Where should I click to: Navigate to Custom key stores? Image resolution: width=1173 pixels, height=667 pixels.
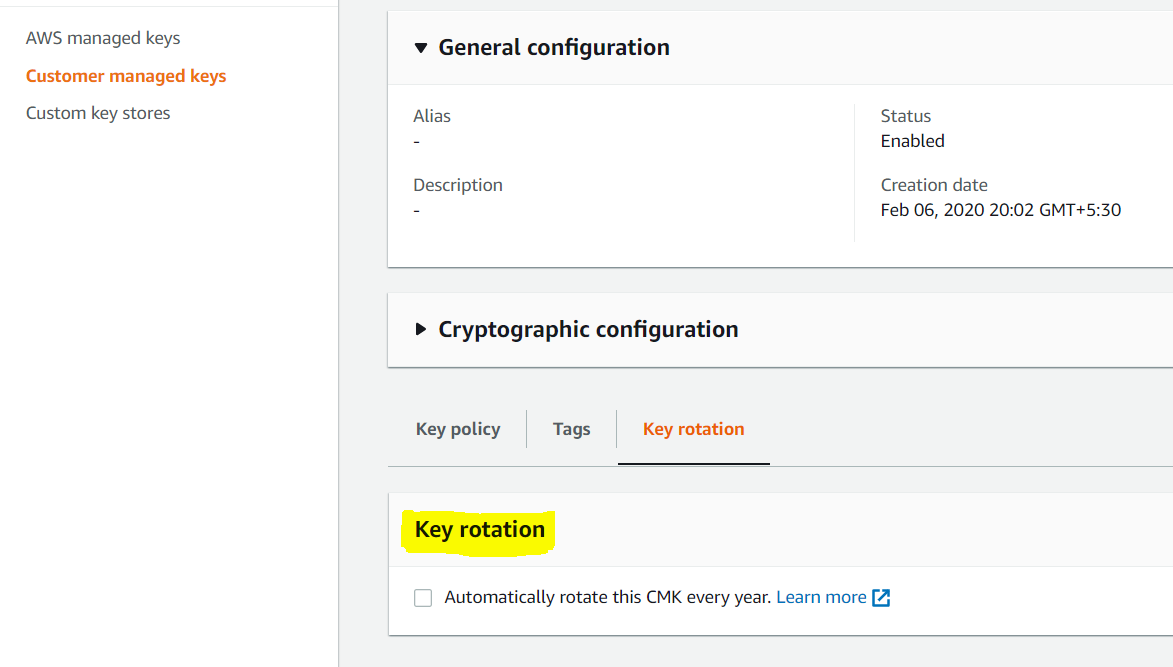pos(98,113)
